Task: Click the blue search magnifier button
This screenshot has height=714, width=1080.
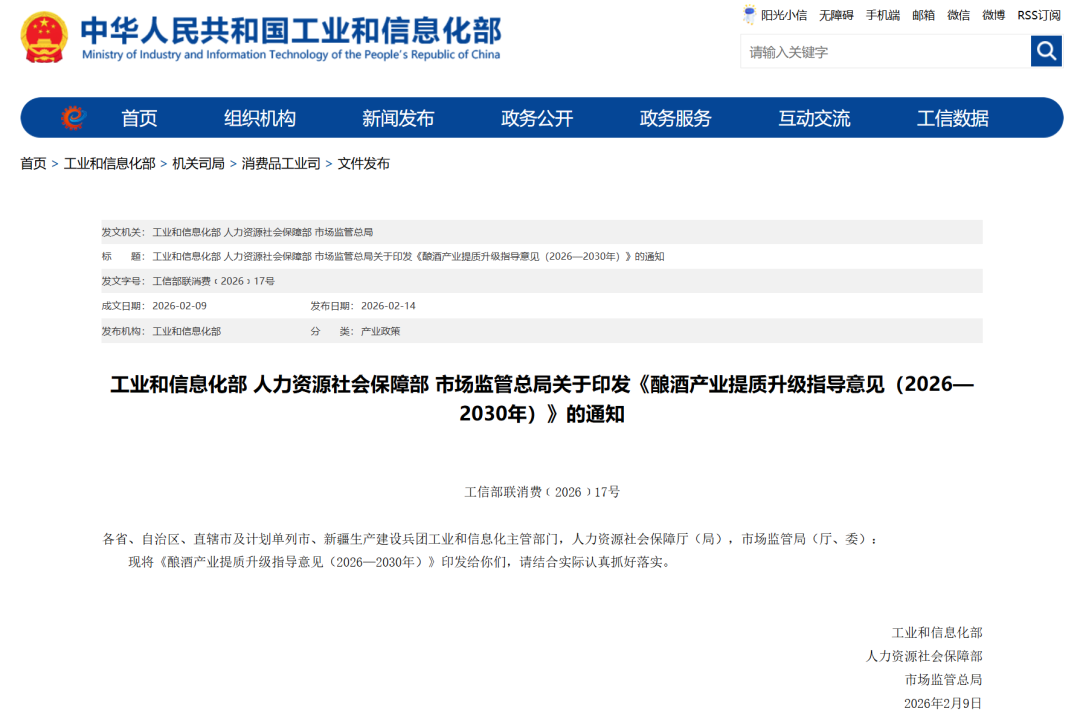Action: 1046,50
